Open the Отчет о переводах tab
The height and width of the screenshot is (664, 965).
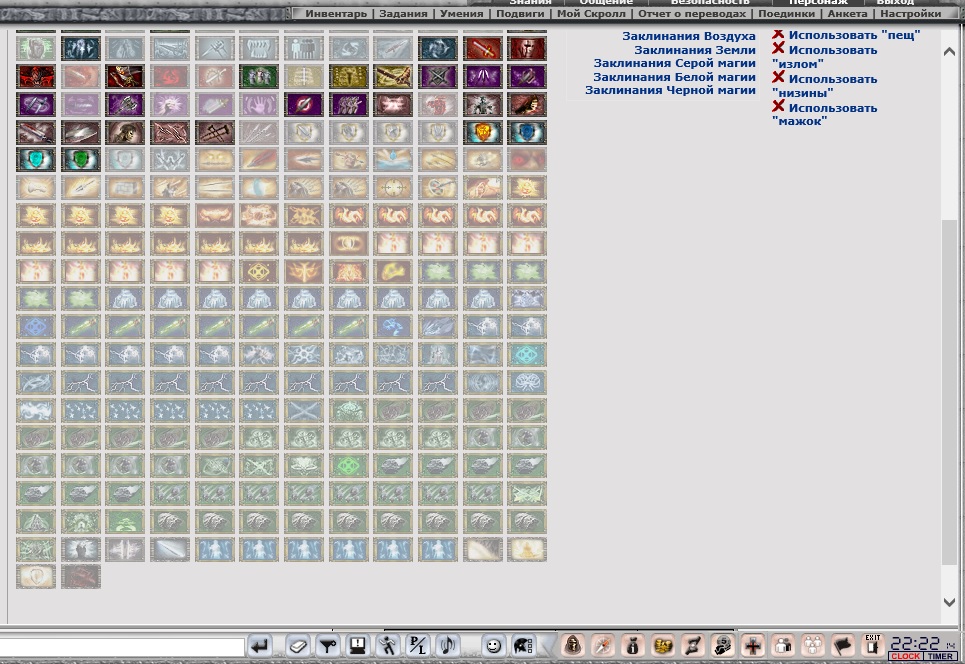pyautogui.click(x=692, y=14)
